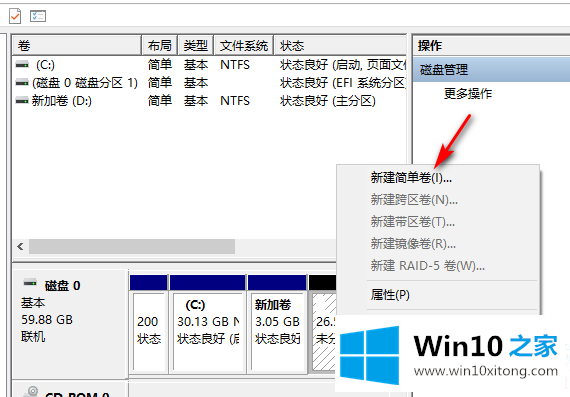Click the drive icon beside (C:) volume
Screen dimensions: 570x397
click(x=22, y=65)
